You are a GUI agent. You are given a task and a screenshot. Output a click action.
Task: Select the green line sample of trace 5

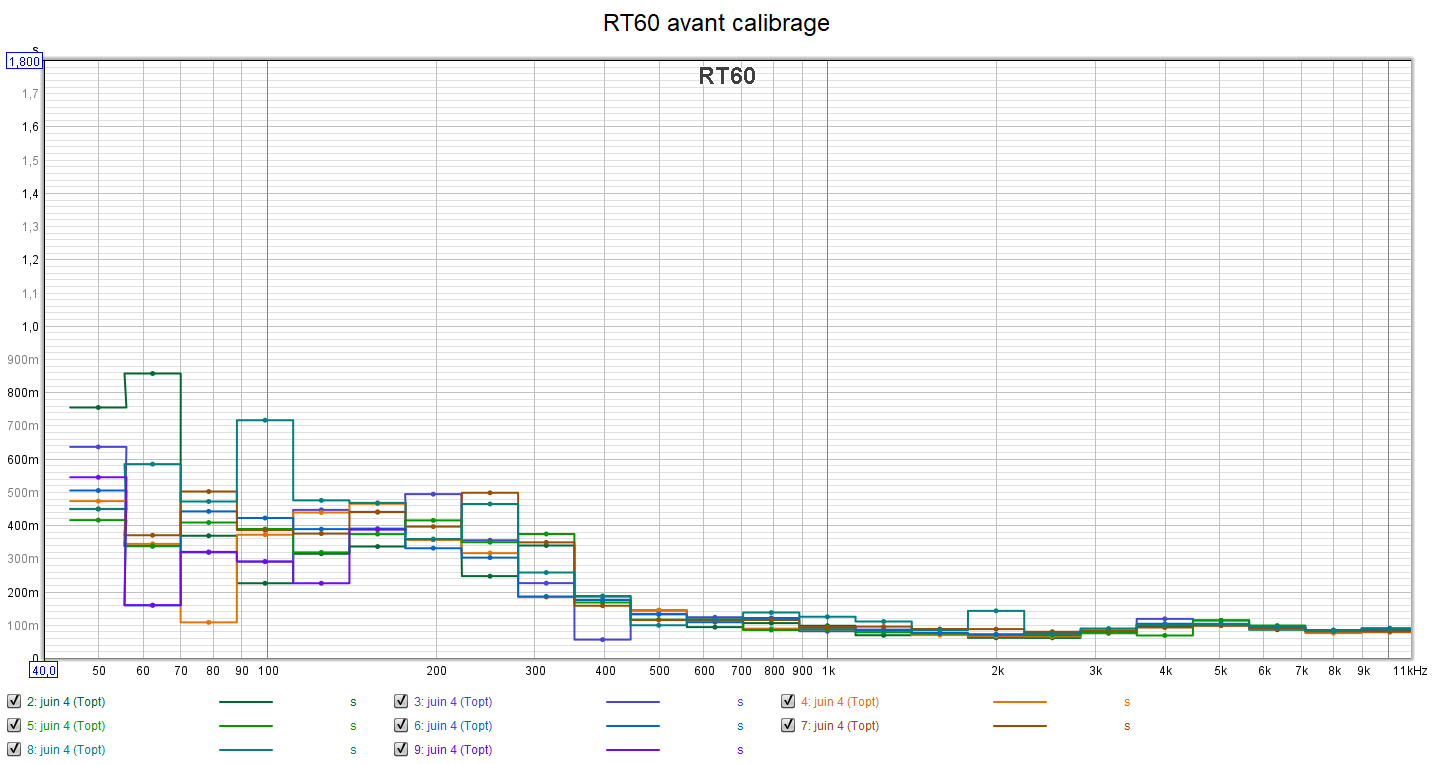245,726
